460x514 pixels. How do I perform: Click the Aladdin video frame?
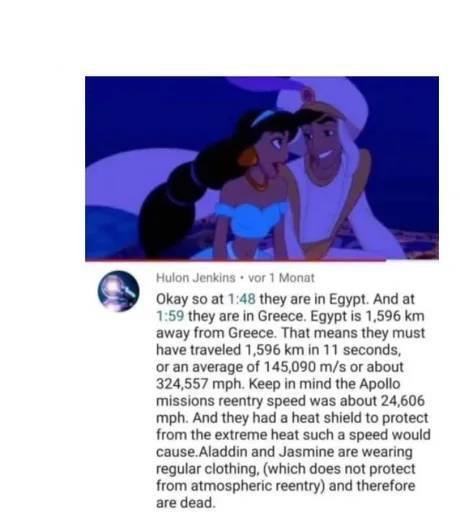point(262,168)
